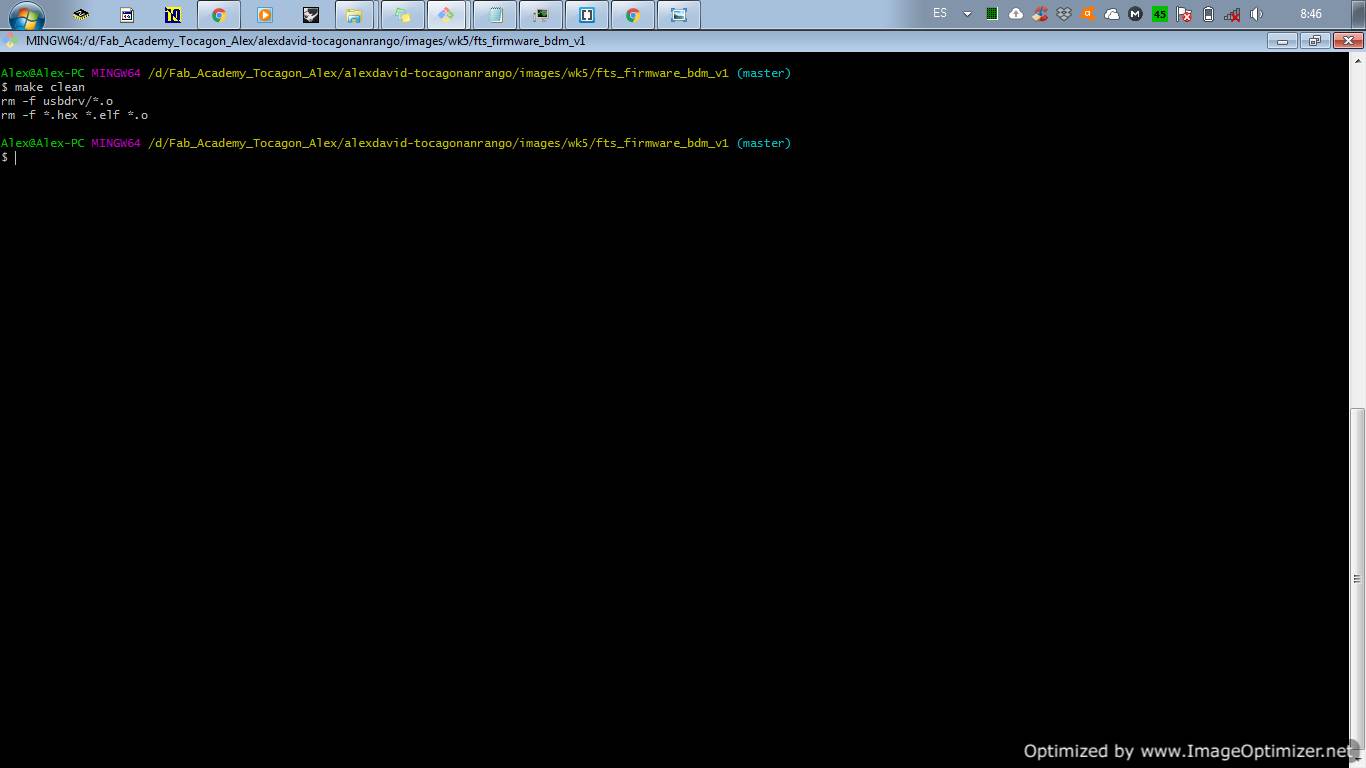Open the network signal tray icon
Screen dimensions: 1366x768
(1232, 14)
